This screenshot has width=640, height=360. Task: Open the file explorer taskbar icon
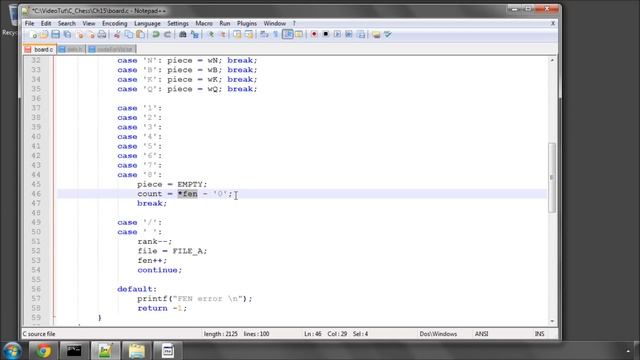136,351
